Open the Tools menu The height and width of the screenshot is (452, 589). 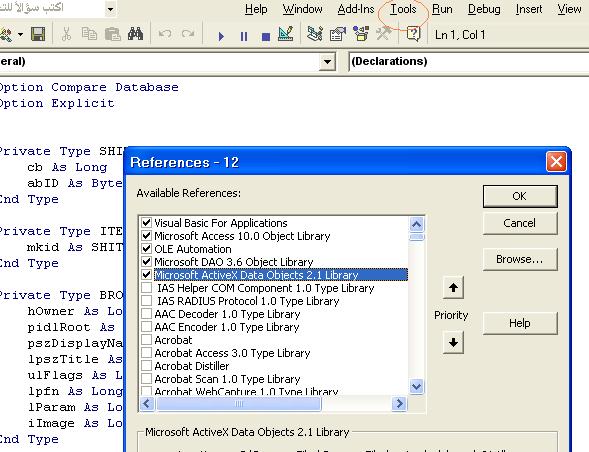coord(403,9)
